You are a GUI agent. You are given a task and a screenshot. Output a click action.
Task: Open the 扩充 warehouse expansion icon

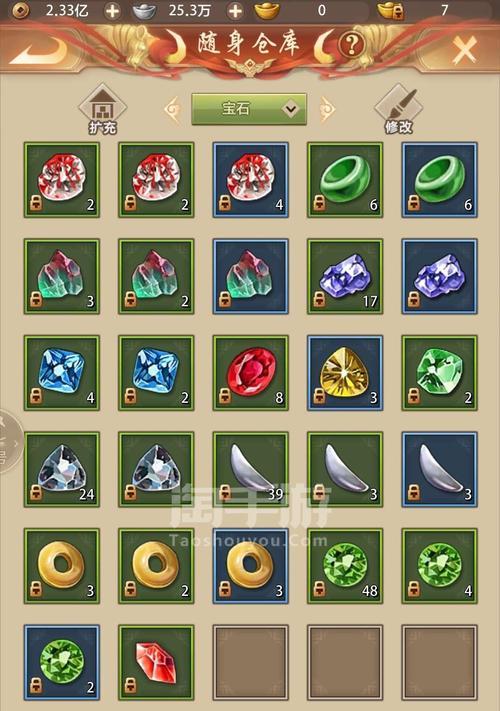click(103, 110)
